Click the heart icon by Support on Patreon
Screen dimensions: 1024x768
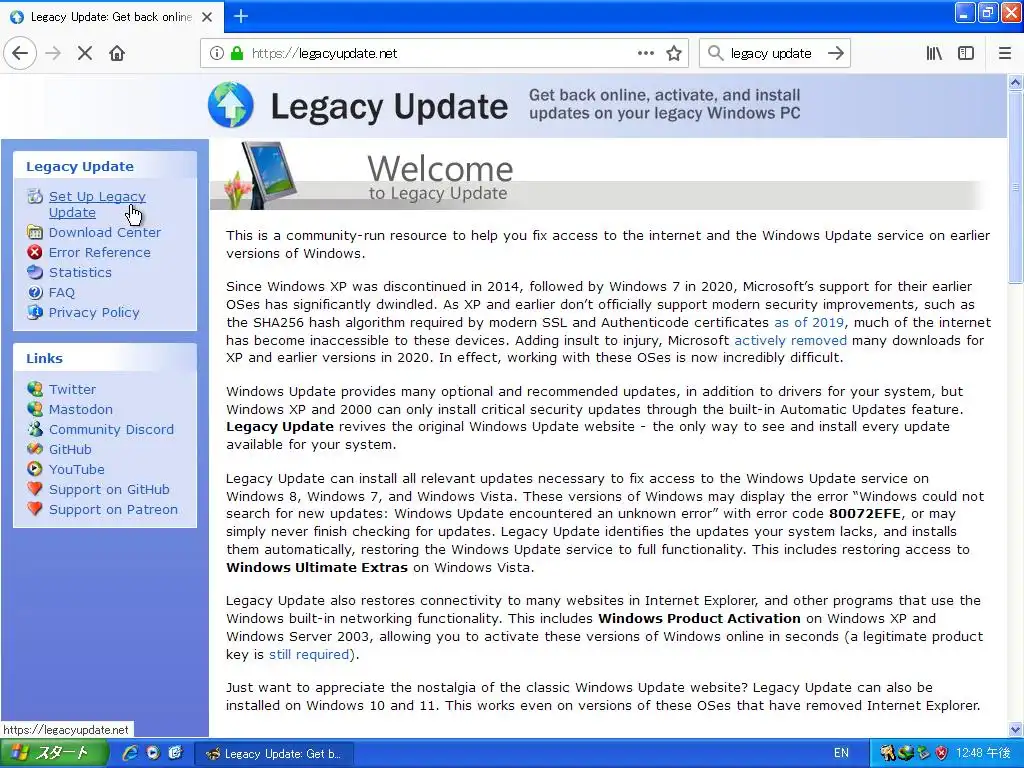(35, 509)
